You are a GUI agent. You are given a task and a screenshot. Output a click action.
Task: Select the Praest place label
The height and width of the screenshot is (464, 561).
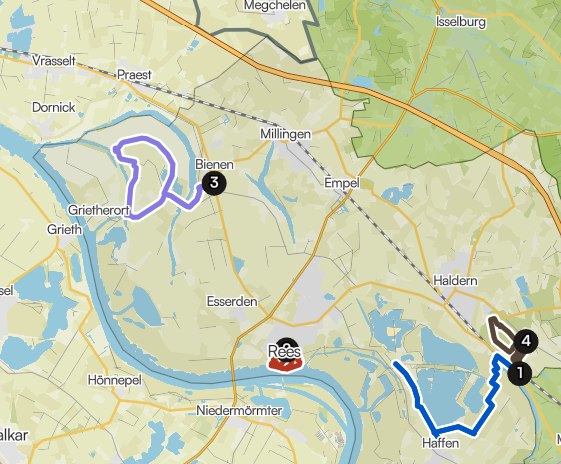point(134,75)
